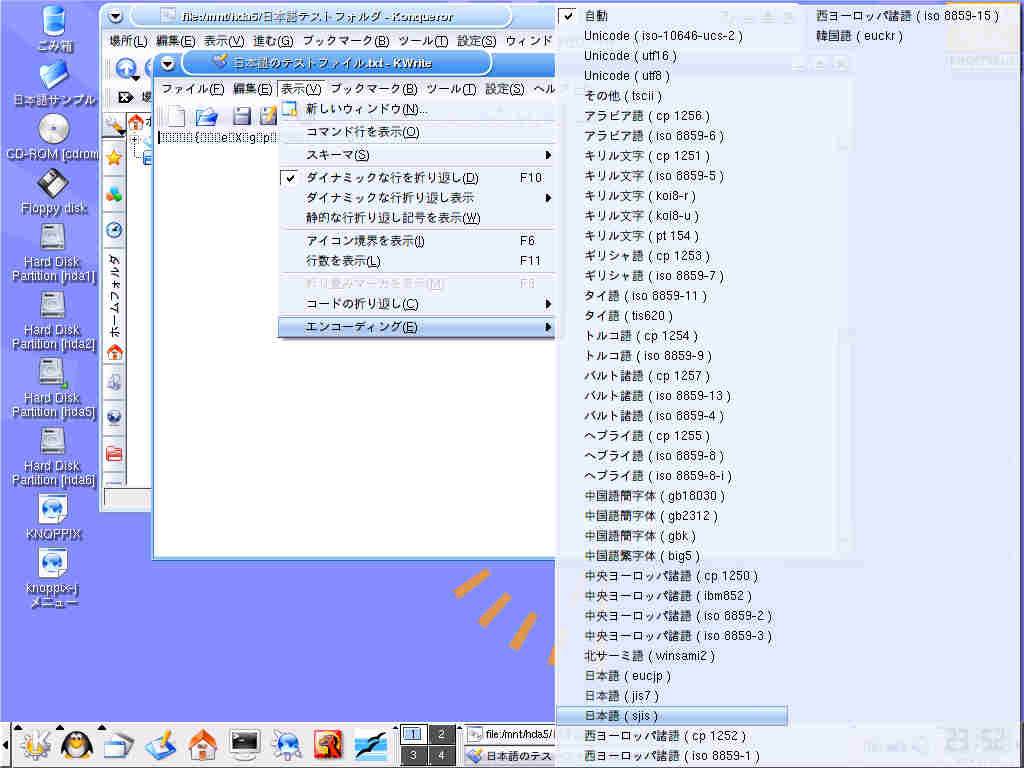The image size is (1024, 768).
Task: Open Konqueror 進む(G) menu
Action: click(273, 41)
